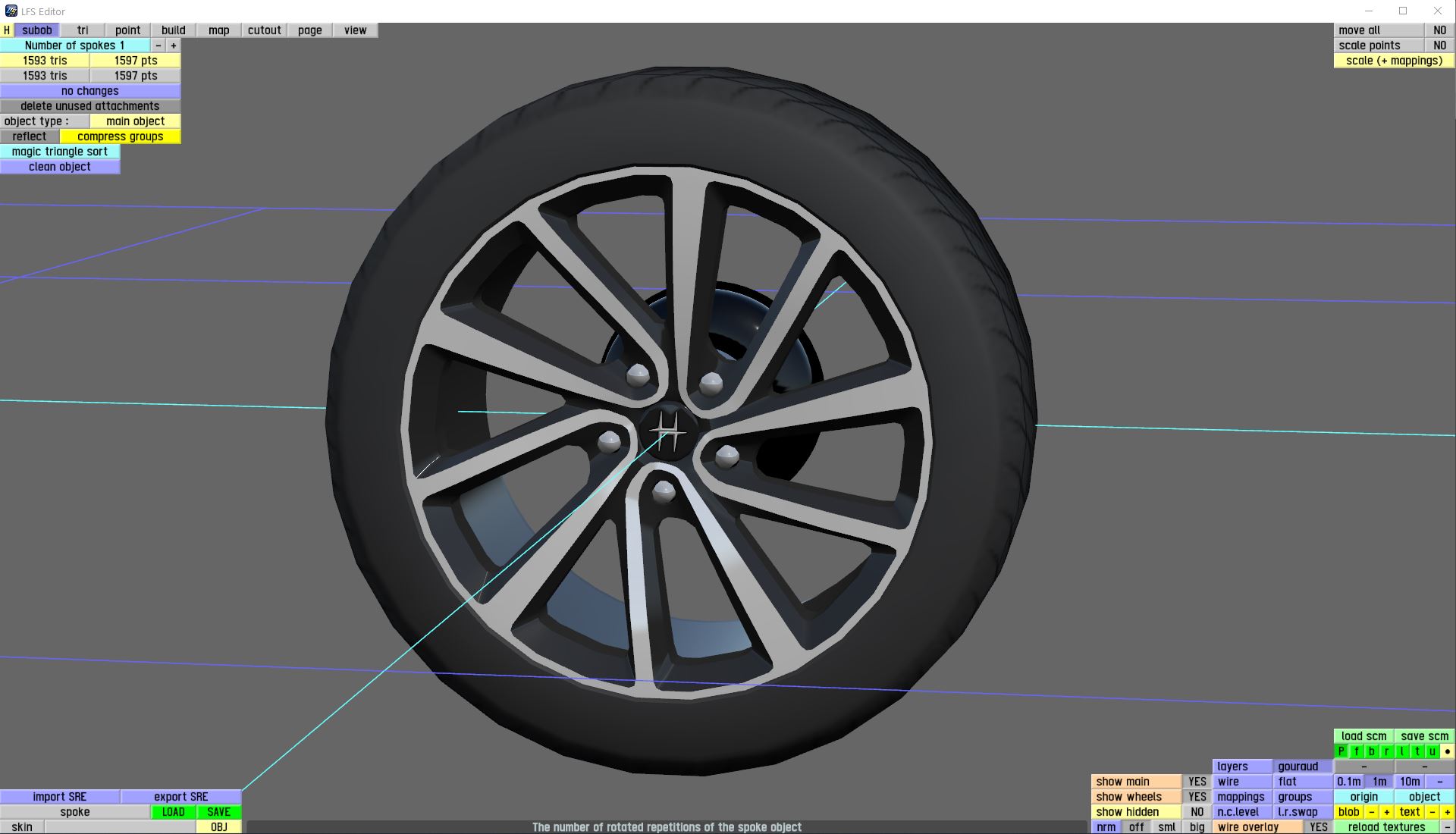Increase blob size with plus button
This screenshot has width=1456, height=834.
[1387, 812]
